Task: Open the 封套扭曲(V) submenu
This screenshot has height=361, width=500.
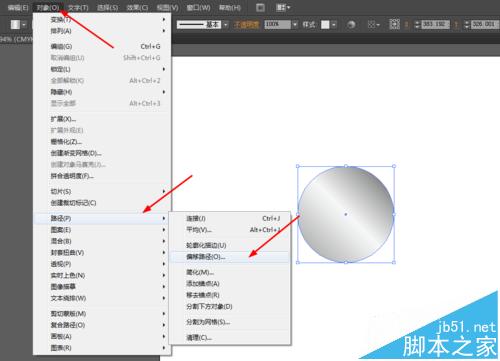Action: pos(102,252)
